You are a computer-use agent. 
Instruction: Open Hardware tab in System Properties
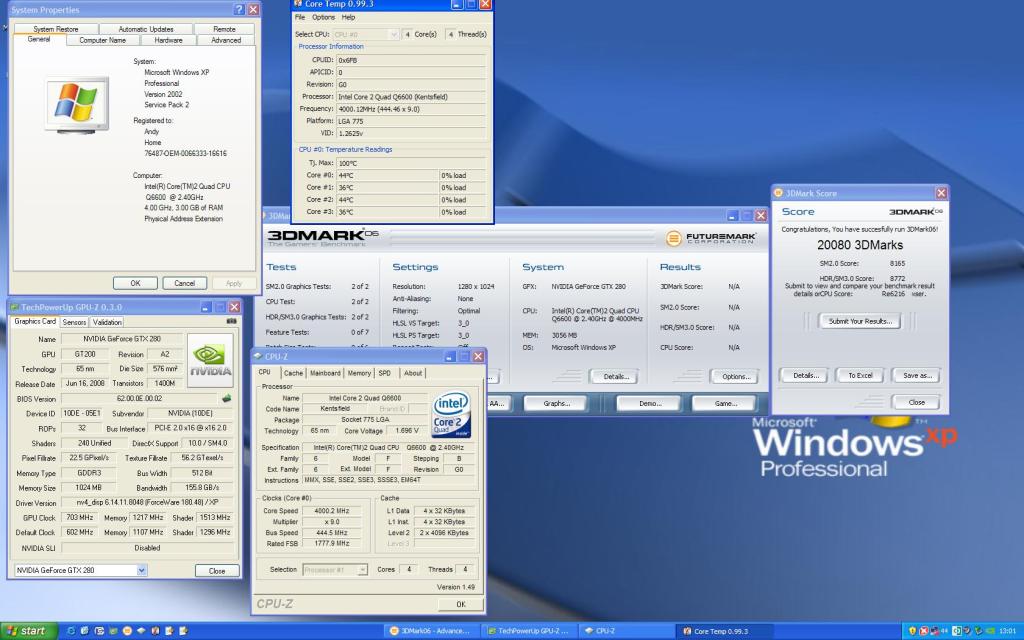168,40
